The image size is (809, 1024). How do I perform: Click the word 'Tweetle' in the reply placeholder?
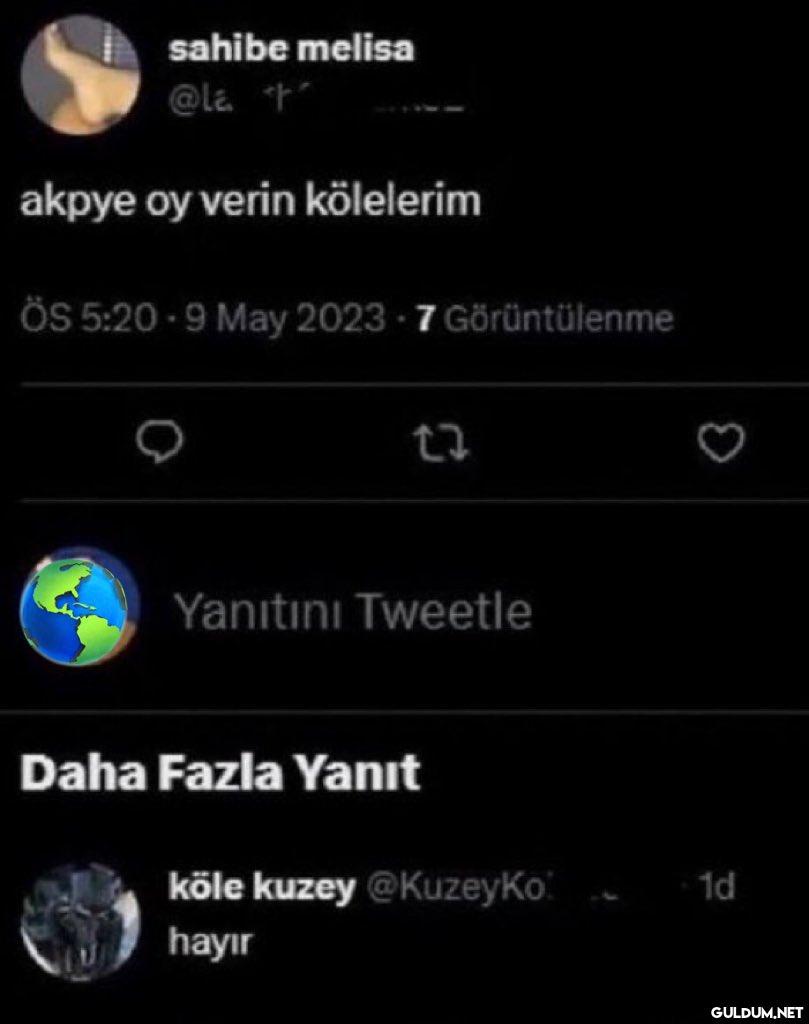pyautogui.click(x=445, y=611)
